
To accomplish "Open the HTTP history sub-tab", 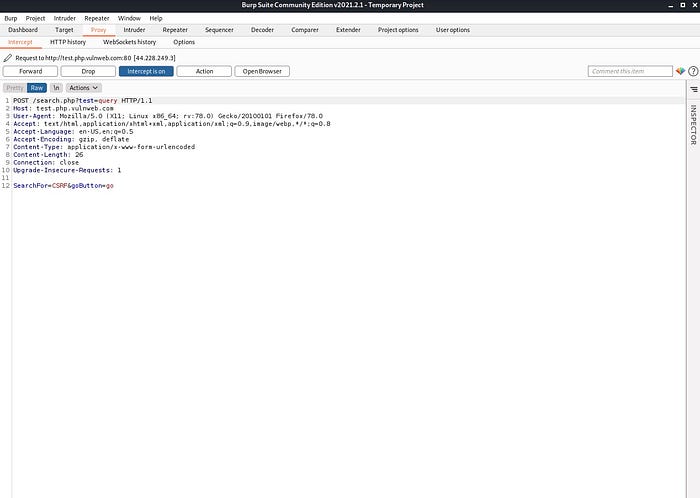I will (68, 42).
